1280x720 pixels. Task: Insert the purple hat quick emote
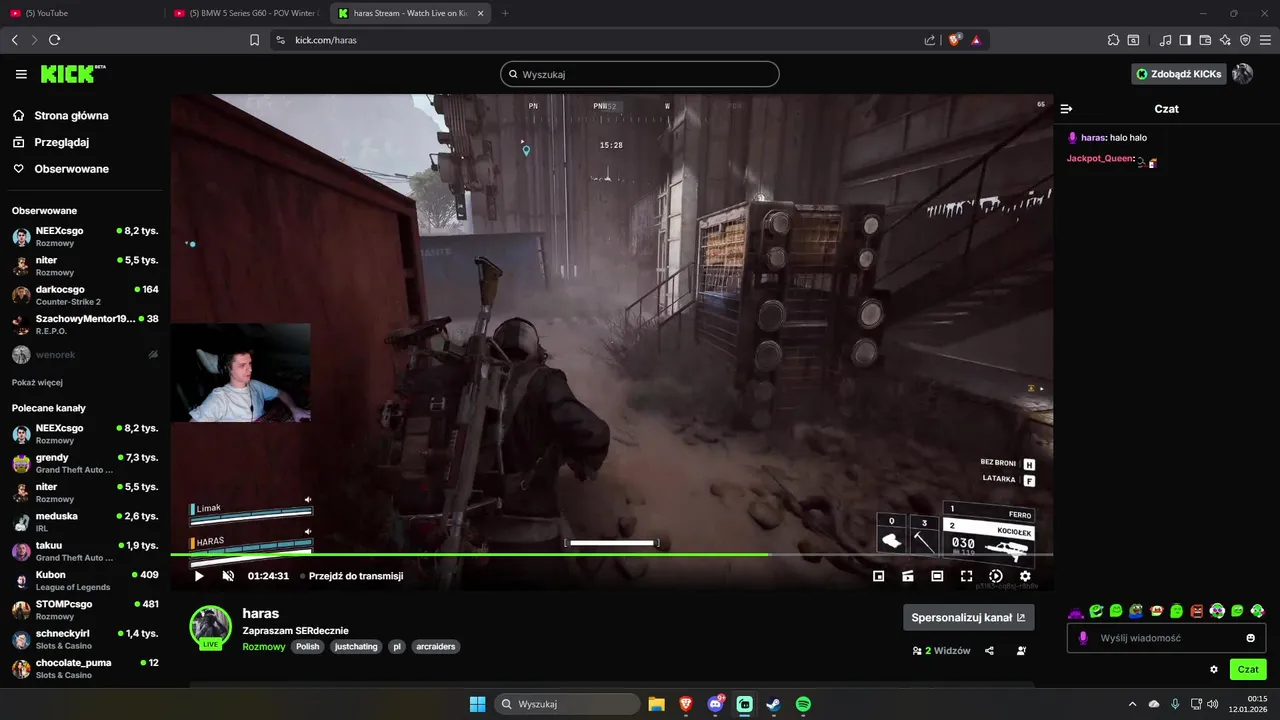[1076, 611]
